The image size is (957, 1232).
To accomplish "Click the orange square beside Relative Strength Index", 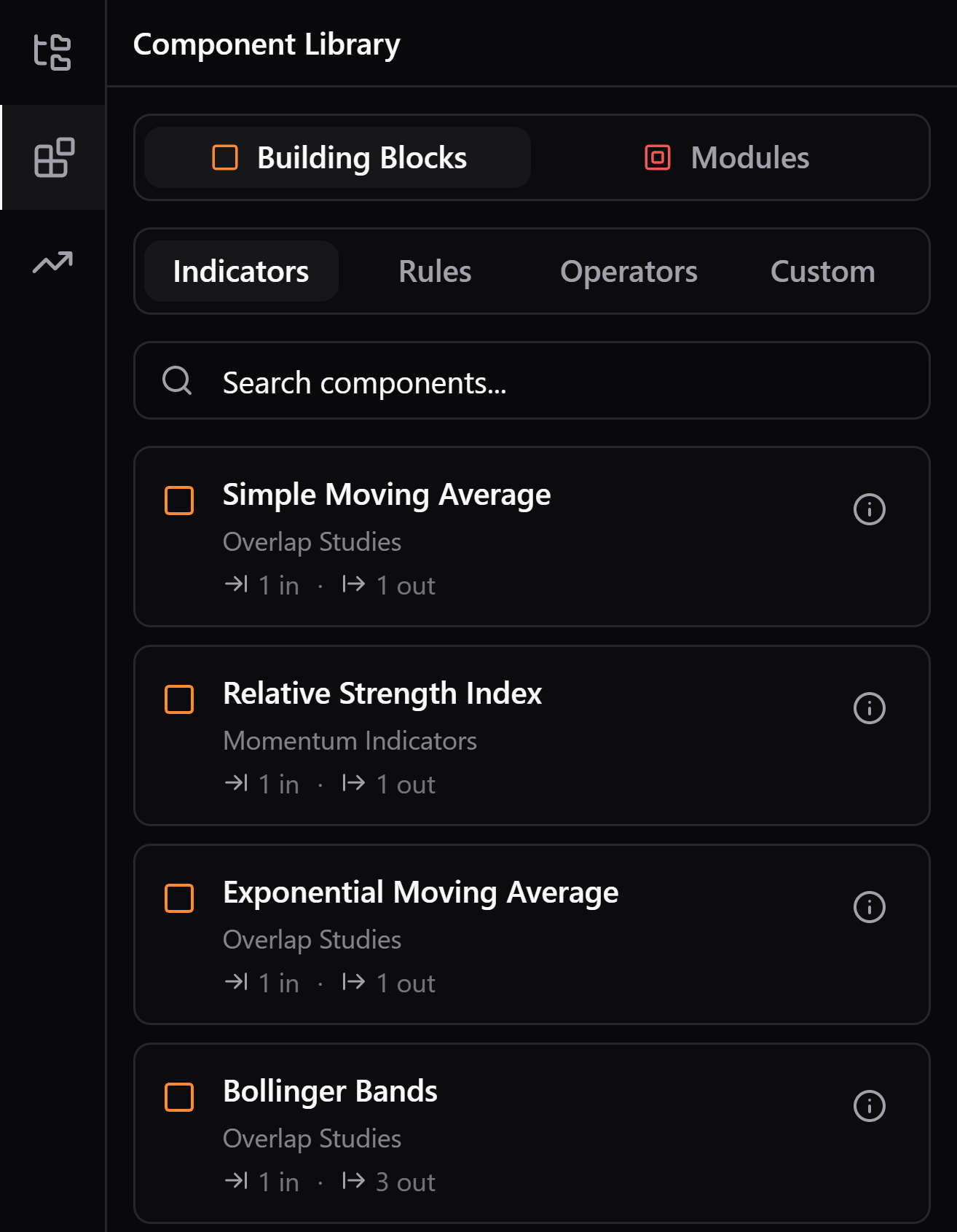I will 179,699.
